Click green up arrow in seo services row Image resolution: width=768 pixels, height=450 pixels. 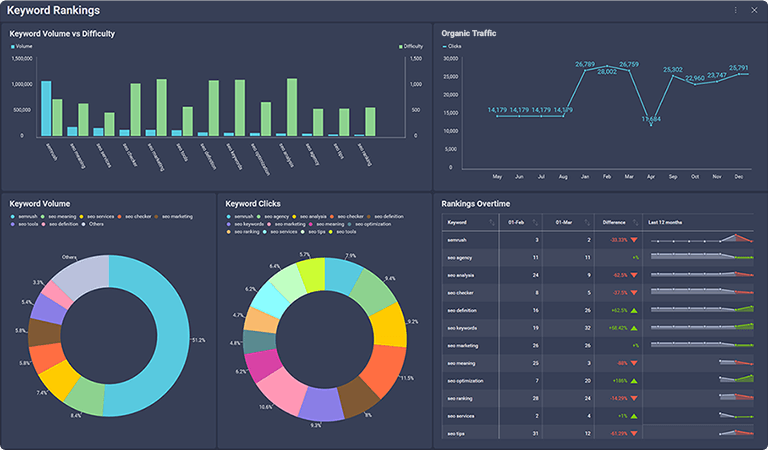click(634, 416)
